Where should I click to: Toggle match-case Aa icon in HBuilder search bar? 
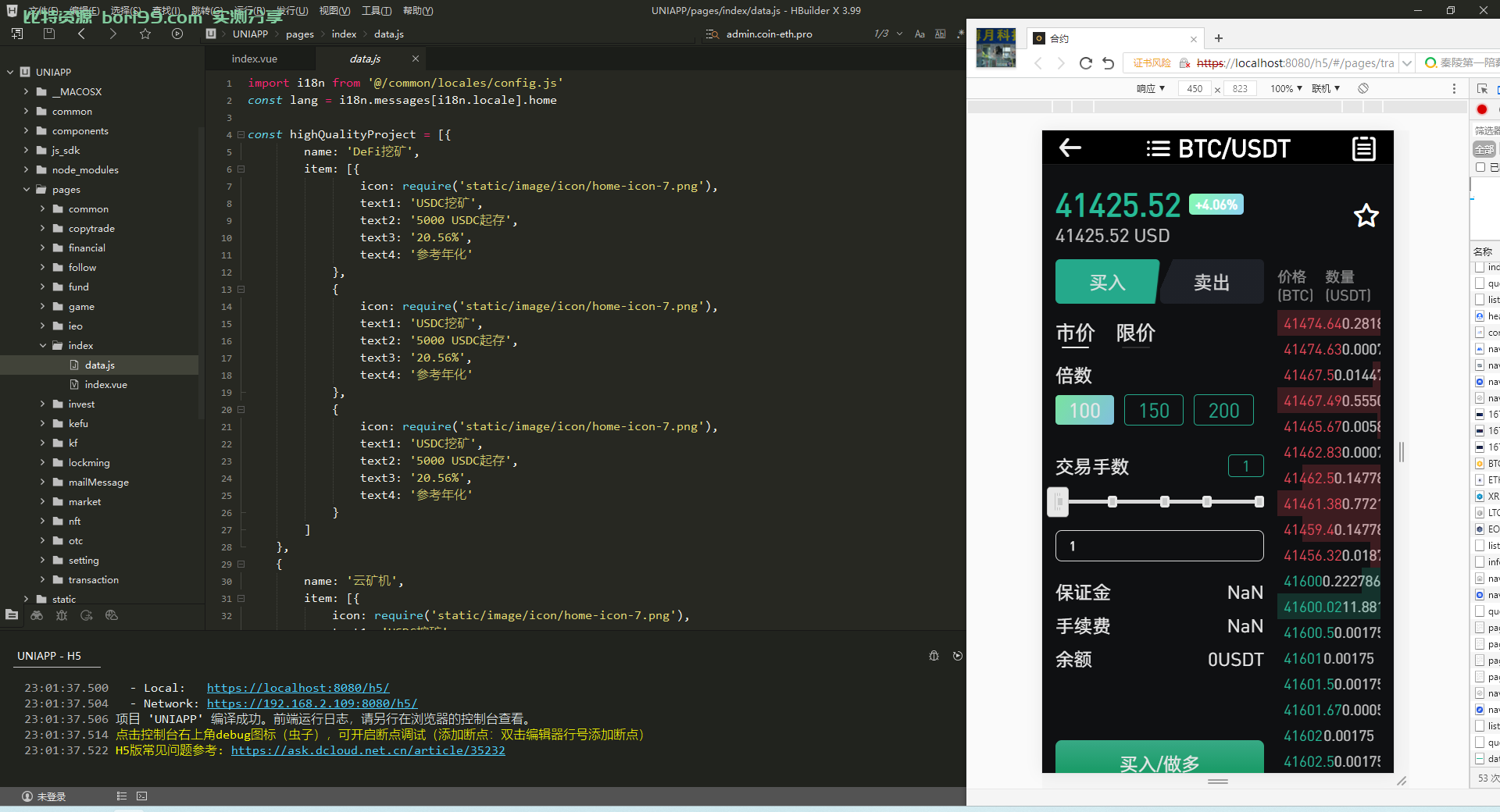tap(920, 34)
